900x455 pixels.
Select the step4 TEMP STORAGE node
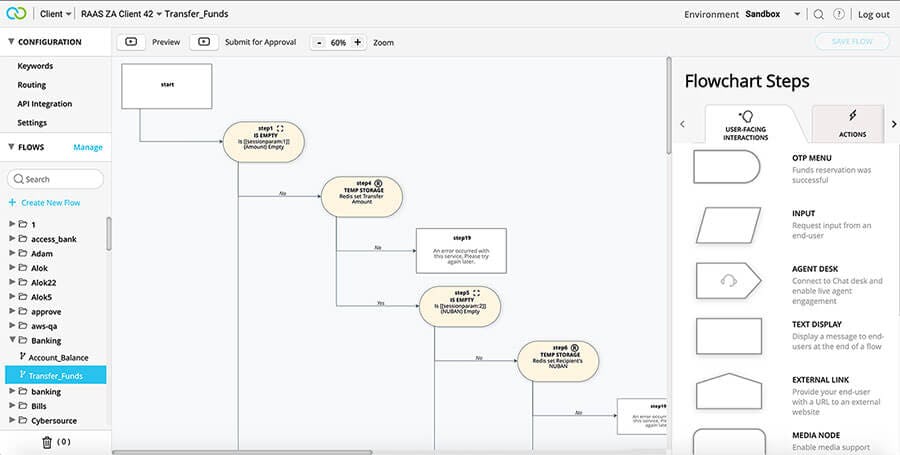362,197
